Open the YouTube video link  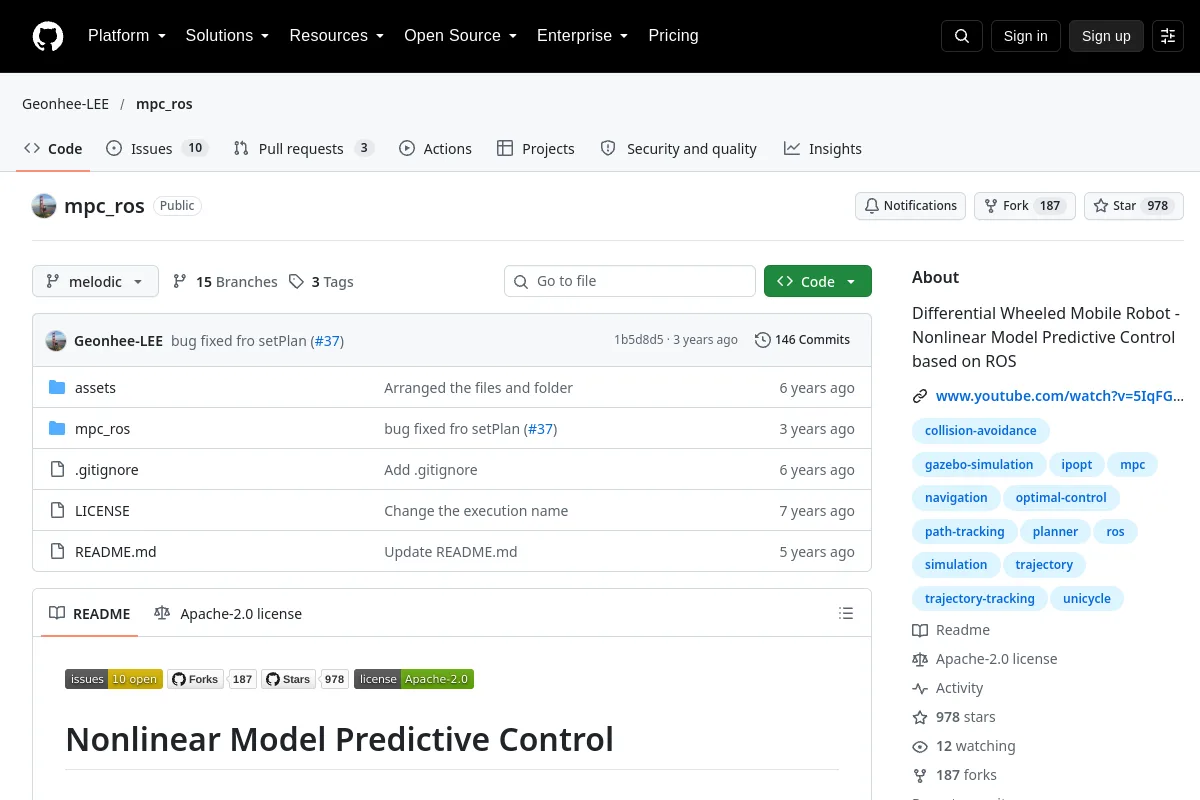[x=1059, y=396]
